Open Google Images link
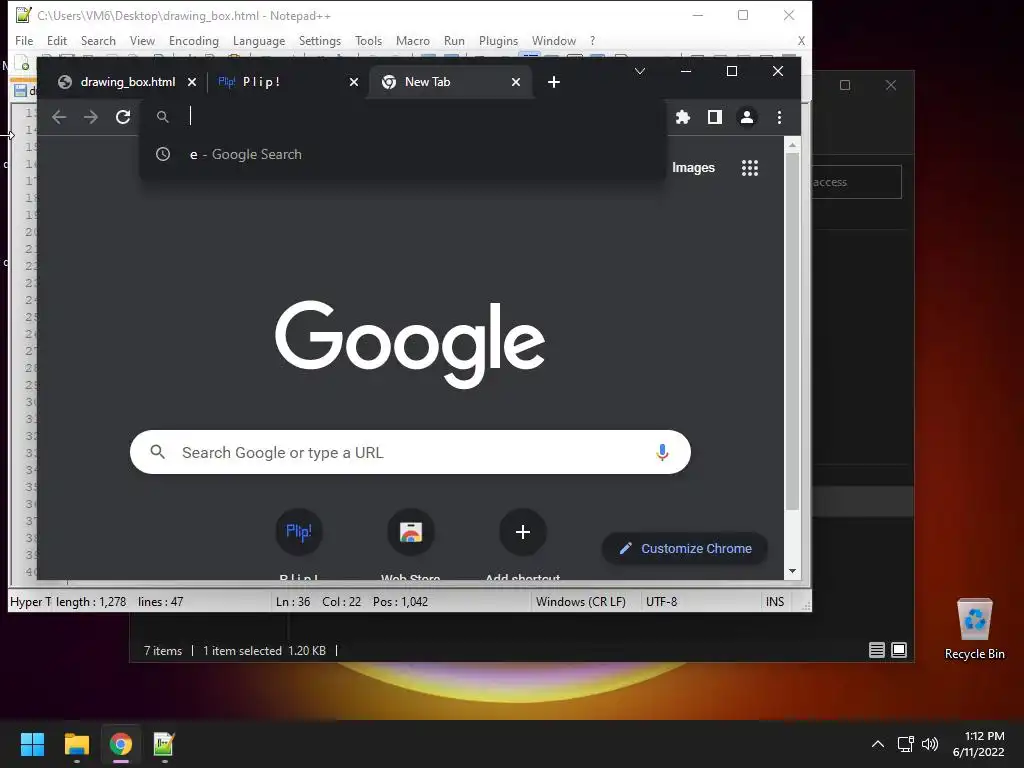 click(694, 168)
